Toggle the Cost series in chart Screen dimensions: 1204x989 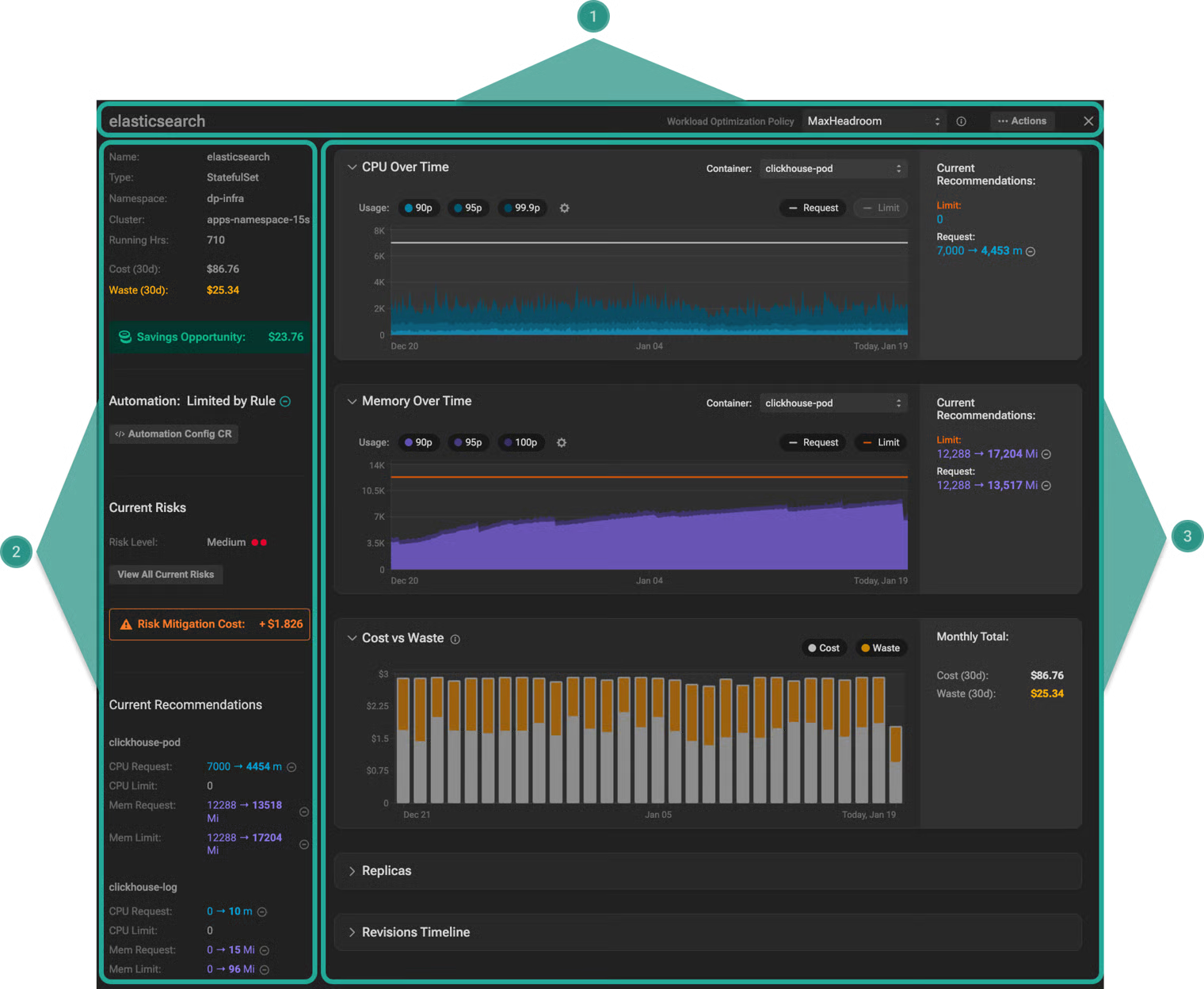824,647
